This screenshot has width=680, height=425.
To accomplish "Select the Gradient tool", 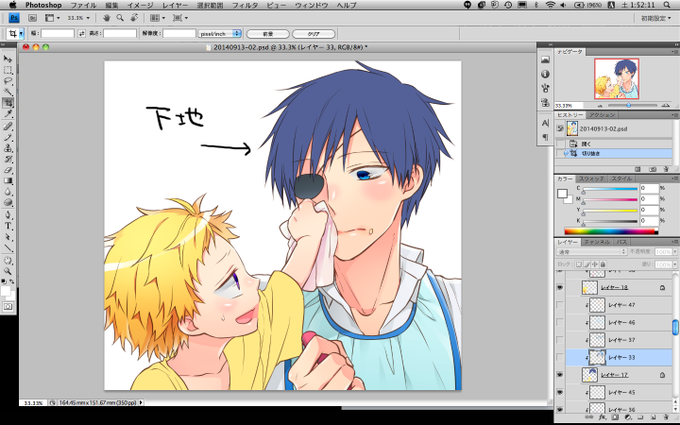I will coord(8,181).
